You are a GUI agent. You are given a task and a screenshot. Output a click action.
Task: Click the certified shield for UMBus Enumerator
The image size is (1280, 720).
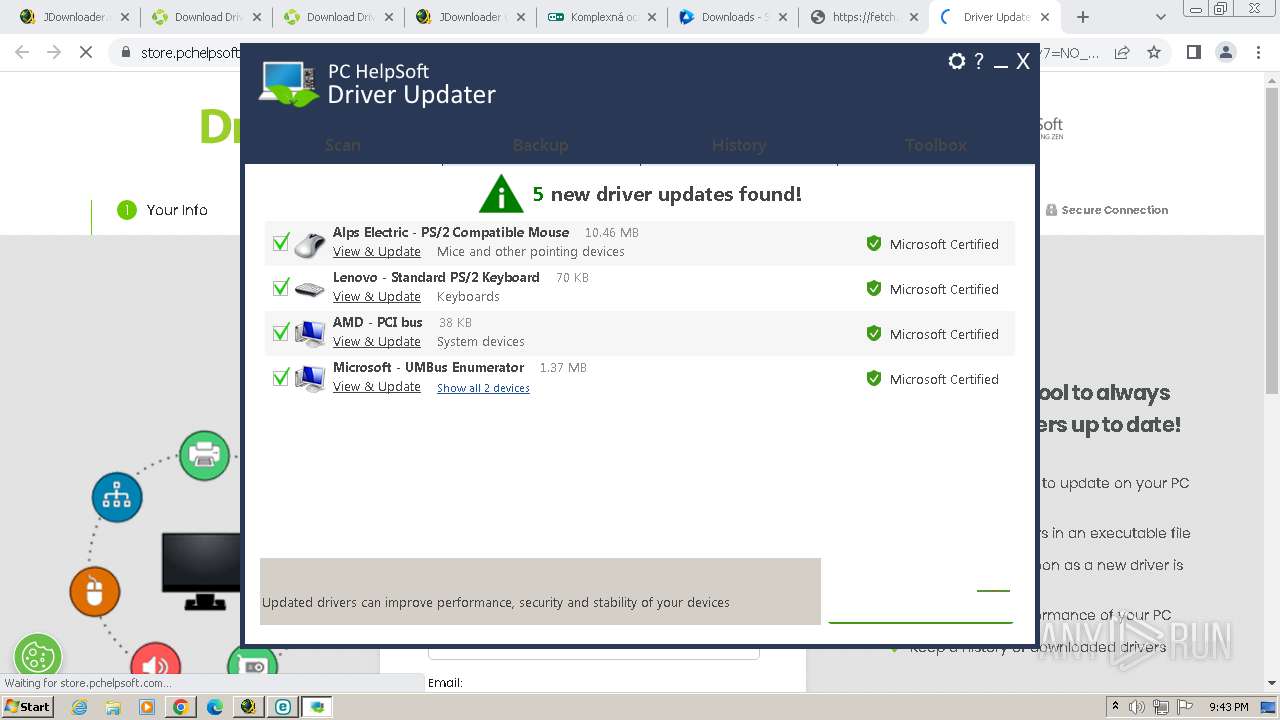click(874, 378)
